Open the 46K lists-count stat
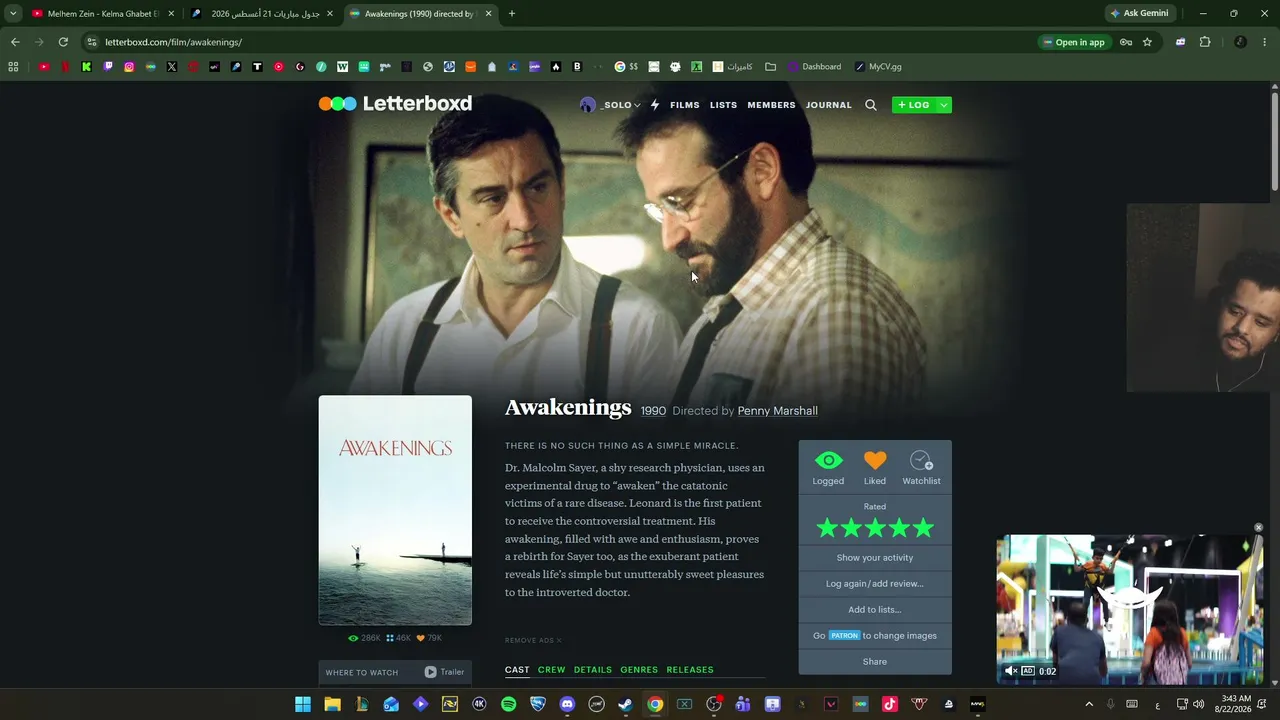This screenshot has width=1280, height=720. (x=398, y=638)
